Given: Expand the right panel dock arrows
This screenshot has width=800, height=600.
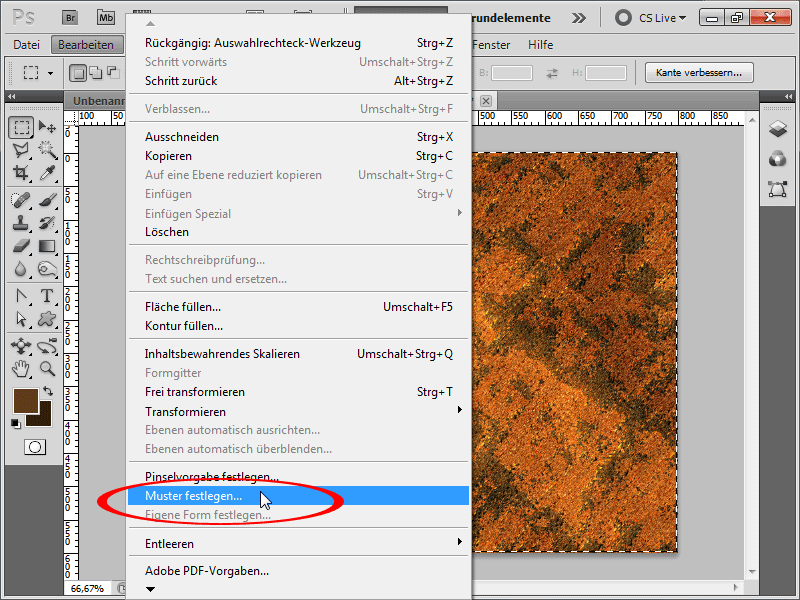Looking at the screenshot, I should (788, 96).
